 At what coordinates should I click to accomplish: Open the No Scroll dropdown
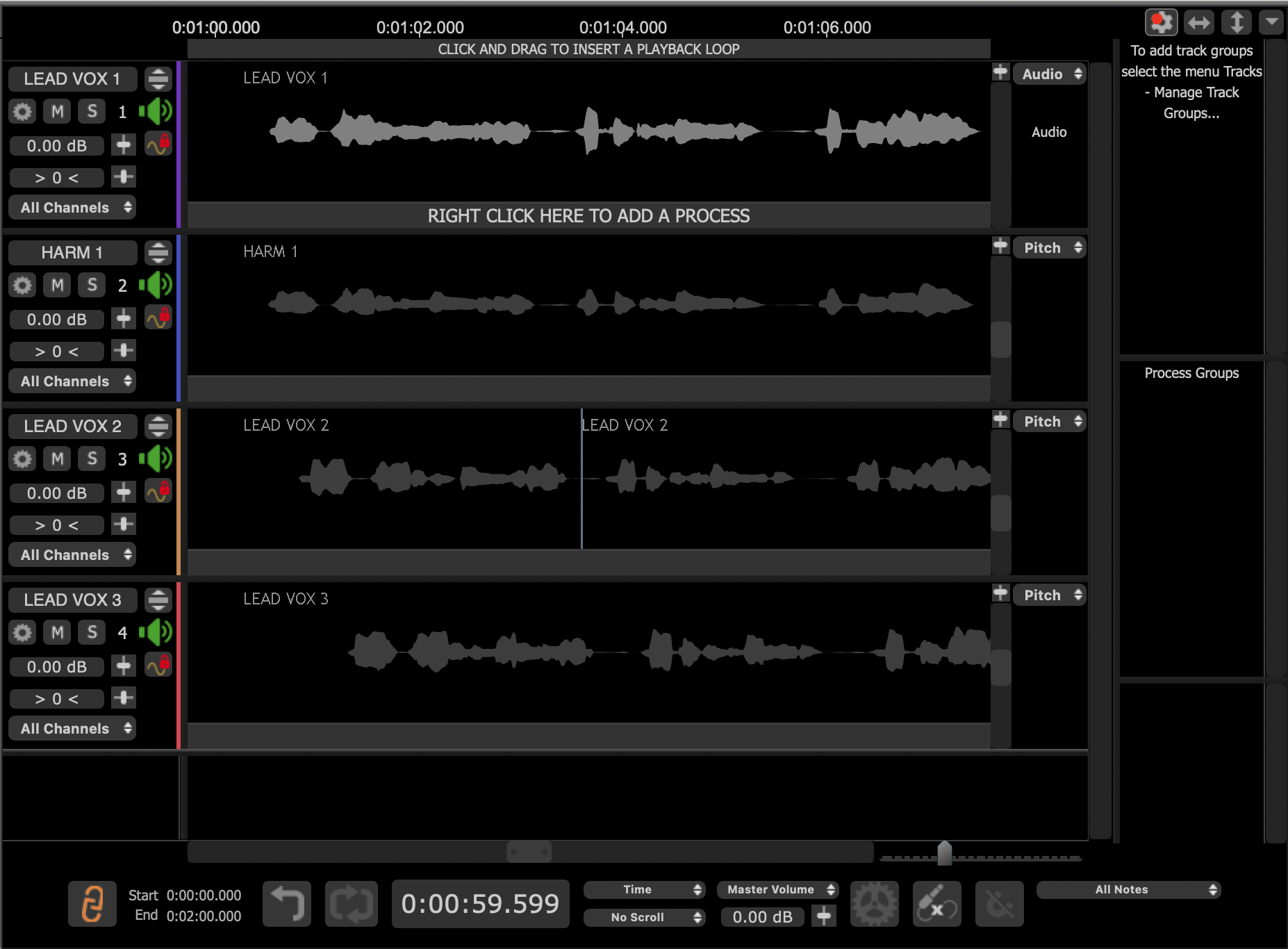pyautogui.click(x=644, y=917)
